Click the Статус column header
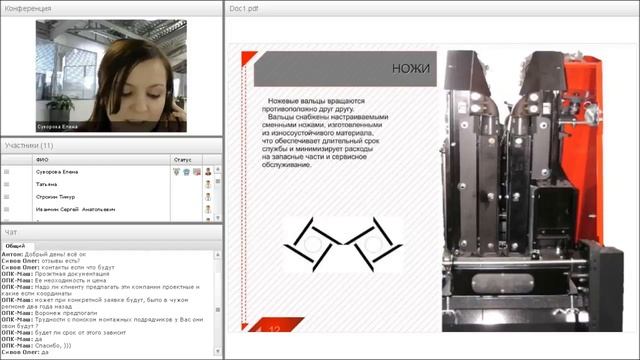 186,160
